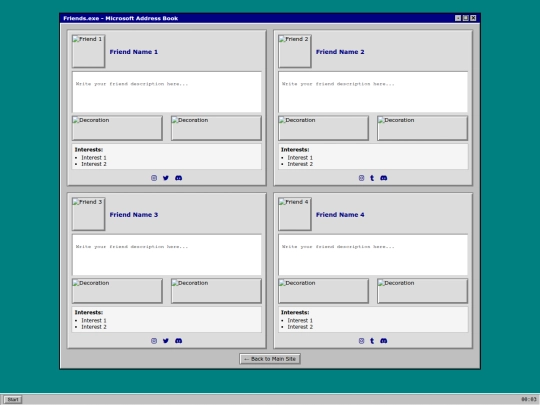Select Friend 3's description text box
This screenshot has height=405, width=540.
(167, 255)
